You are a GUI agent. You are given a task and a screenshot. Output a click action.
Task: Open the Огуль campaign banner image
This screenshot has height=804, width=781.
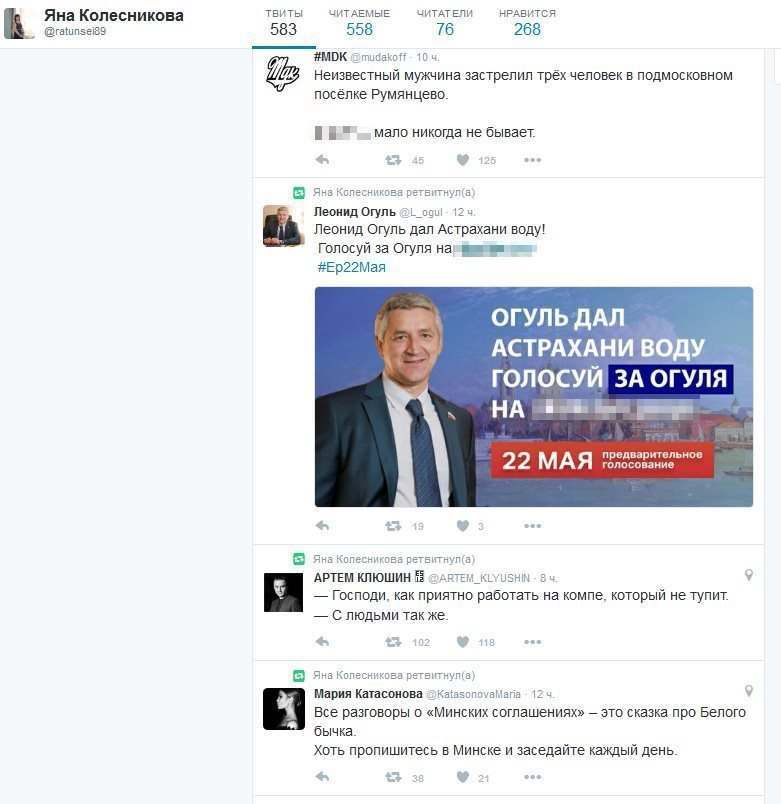pyautogui.click(x=533, y=397)
